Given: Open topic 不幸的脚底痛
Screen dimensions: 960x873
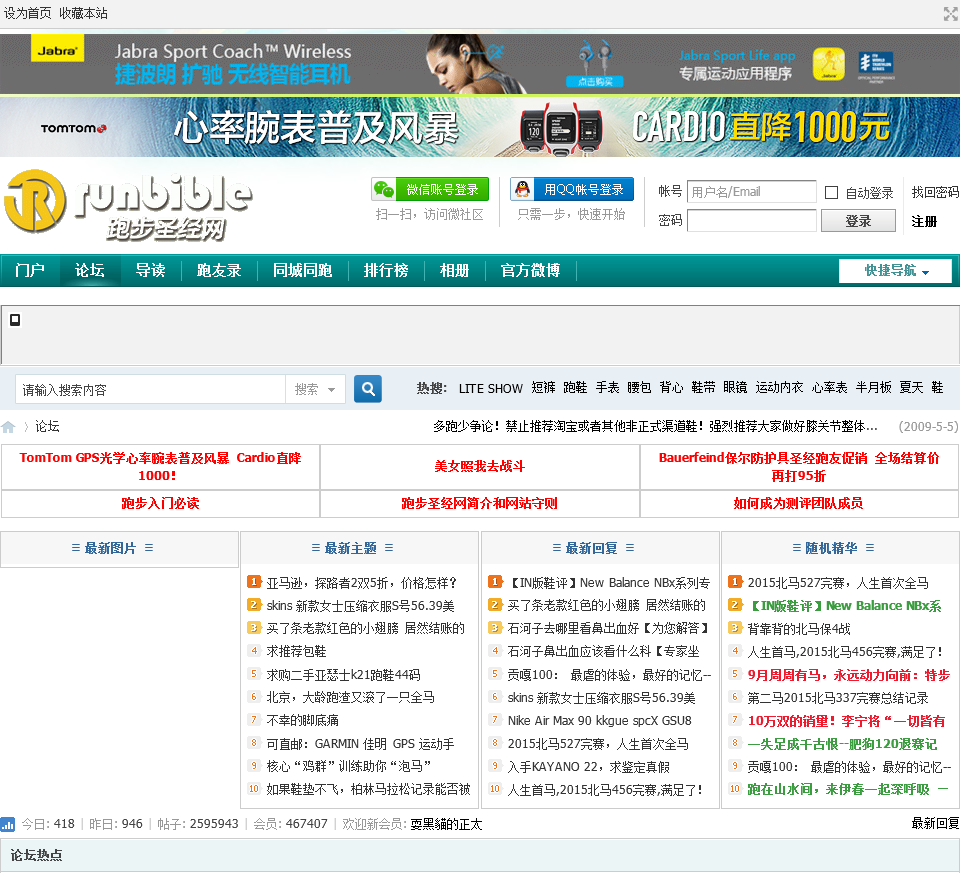Looking at the screenshot, I should tap(302, 721).
